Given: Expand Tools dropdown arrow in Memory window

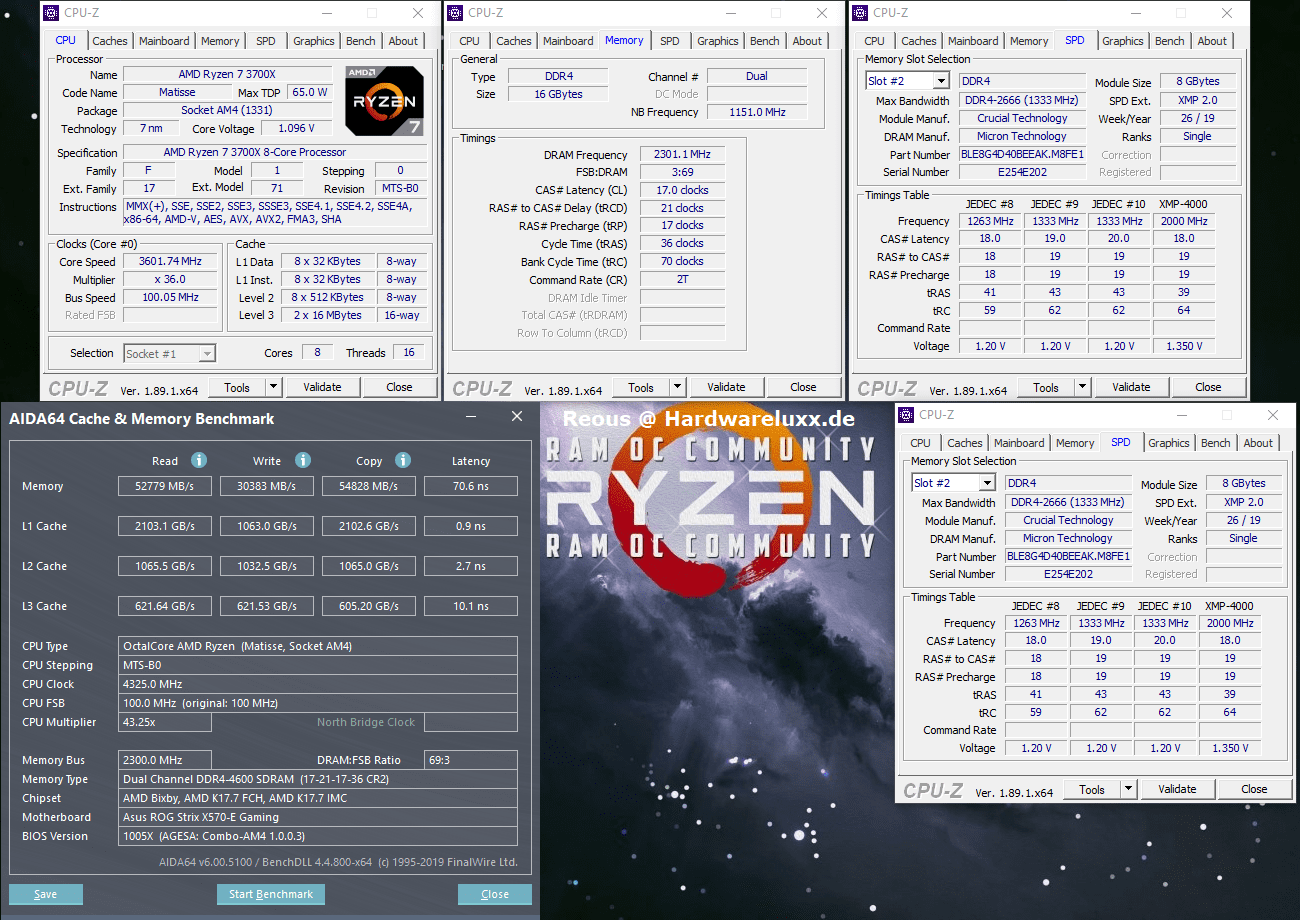Looking at the screenshot, I should click(x=677, y=387).
